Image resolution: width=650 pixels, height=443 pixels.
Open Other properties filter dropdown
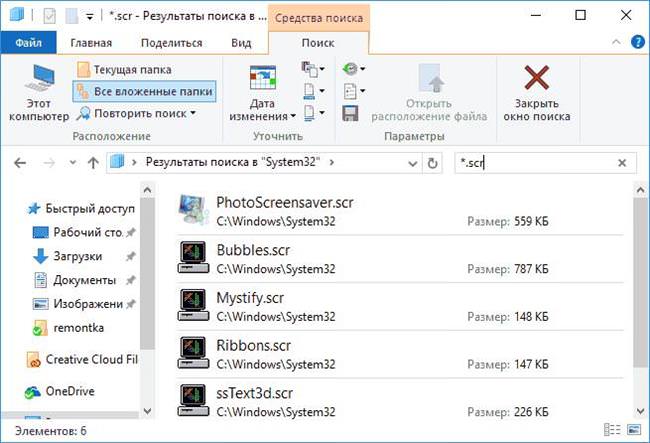(x=313, y=113)
